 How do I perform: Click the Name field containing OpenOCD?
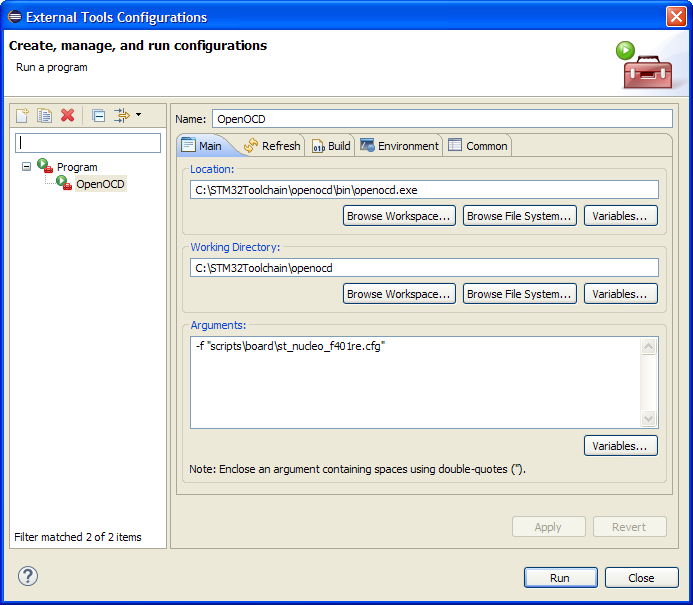point(442,119)
